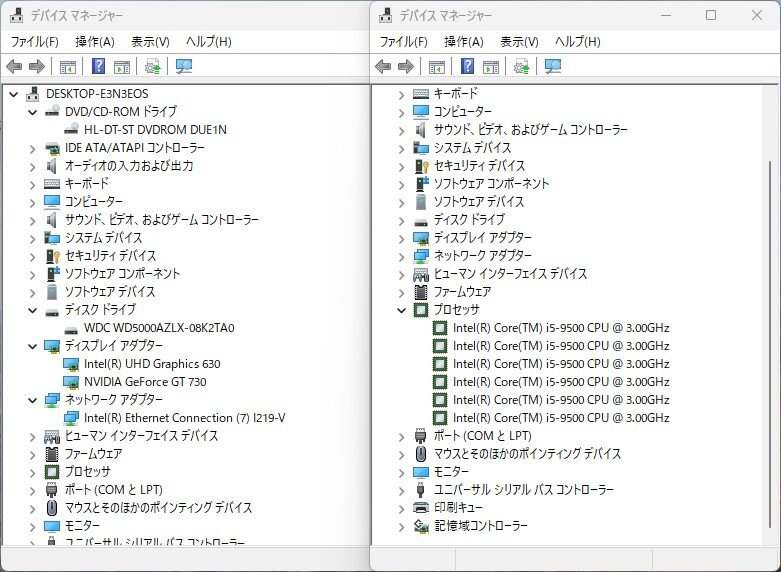Image resolution: width=781 pixels, height=572 pixels.
Task: Open 操作(A) menu in right window
Action: tap(464, 42)
